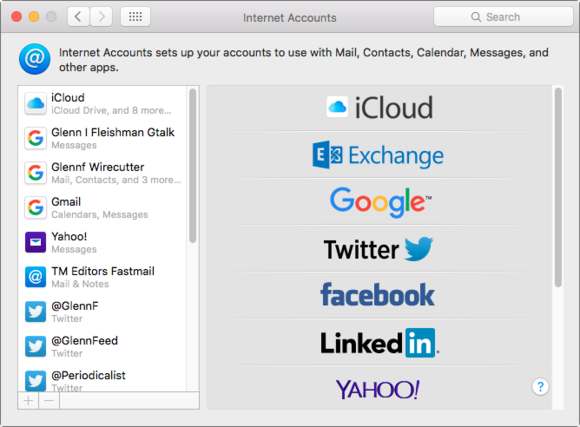This screenshot has width=580, height=427.
Task: Click the Google icon beside Glenn I Fleishman Gtalk
Action: [x=36, y=138]
